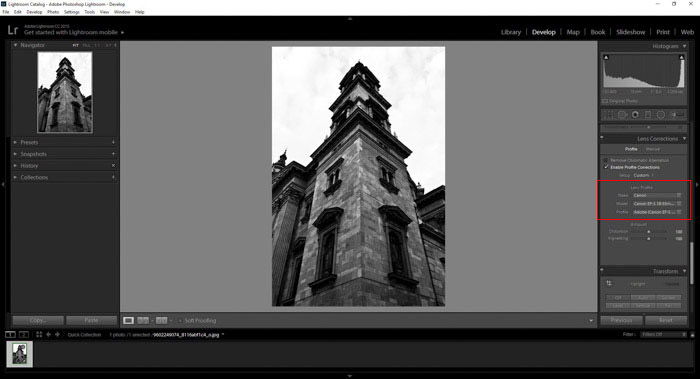Select the Adjustment Brush tool
The image size is (700, 379).
point(677,115)
